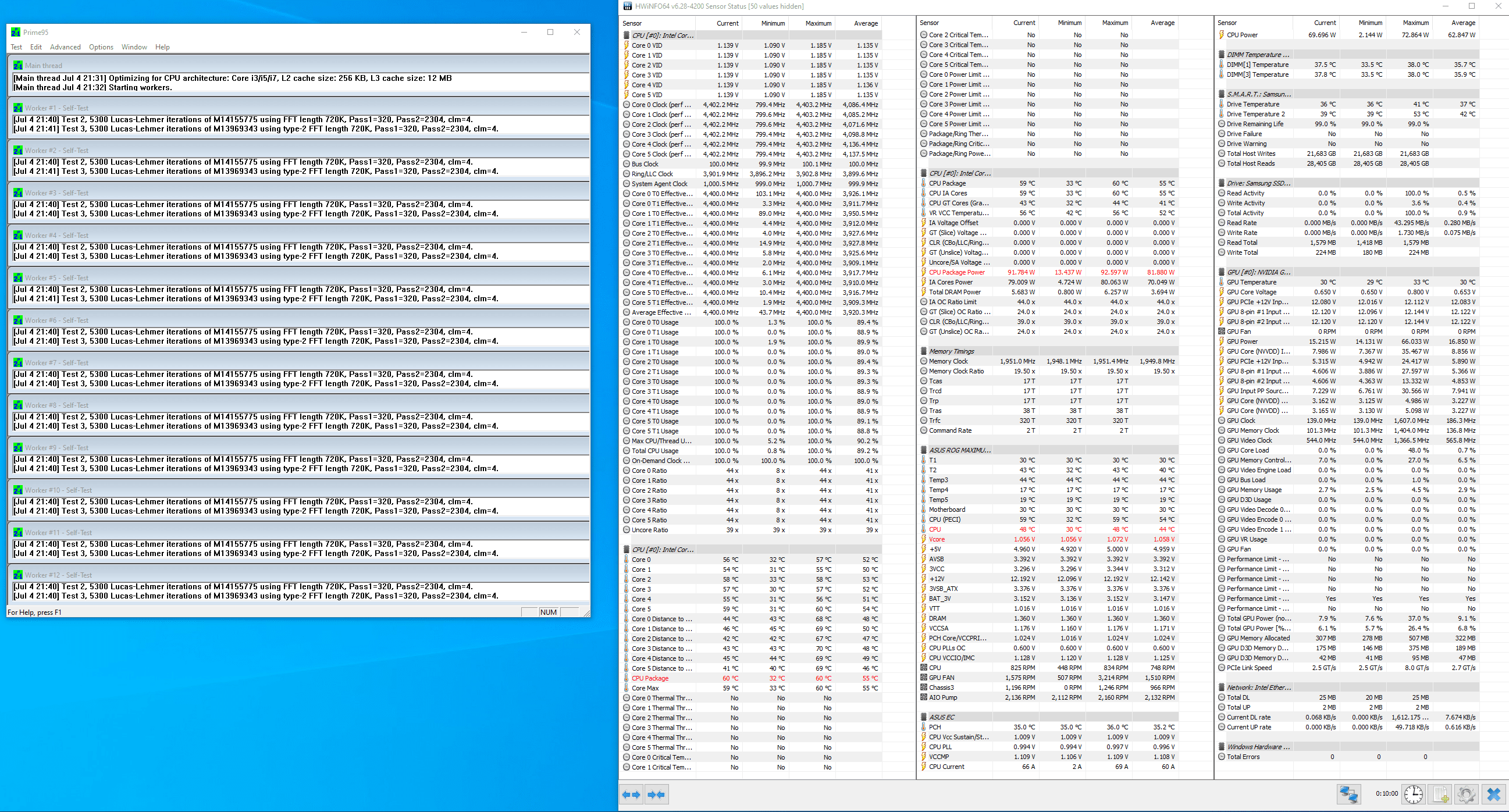Select the 'Total Errors' sensor row

pos(1347,756)
